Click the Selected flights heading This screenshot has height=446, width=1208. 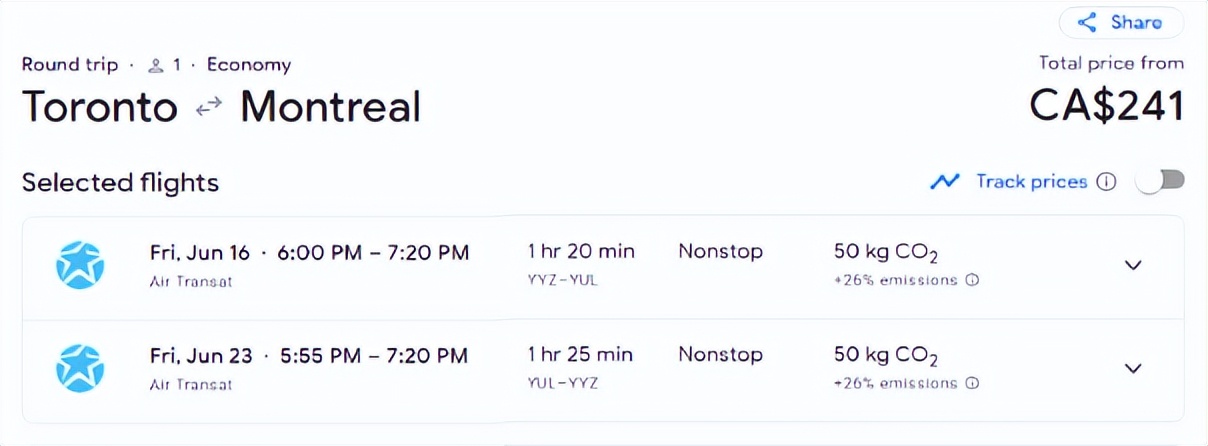click(x=120, y=183)
